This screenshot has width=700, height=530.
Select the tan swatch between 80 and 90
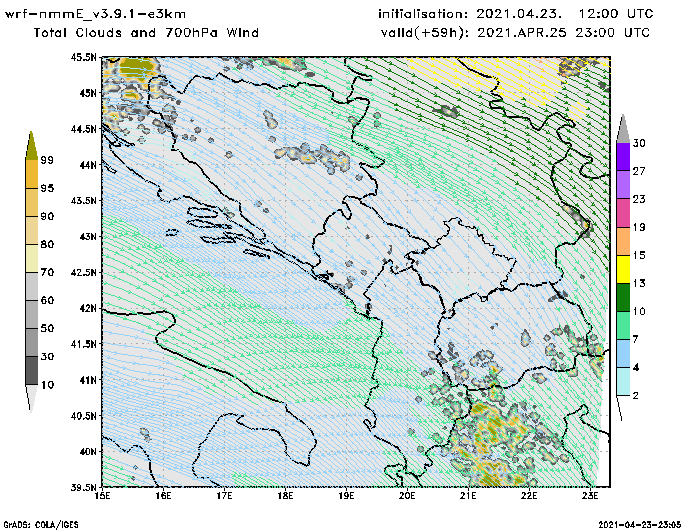pos(32,230)
